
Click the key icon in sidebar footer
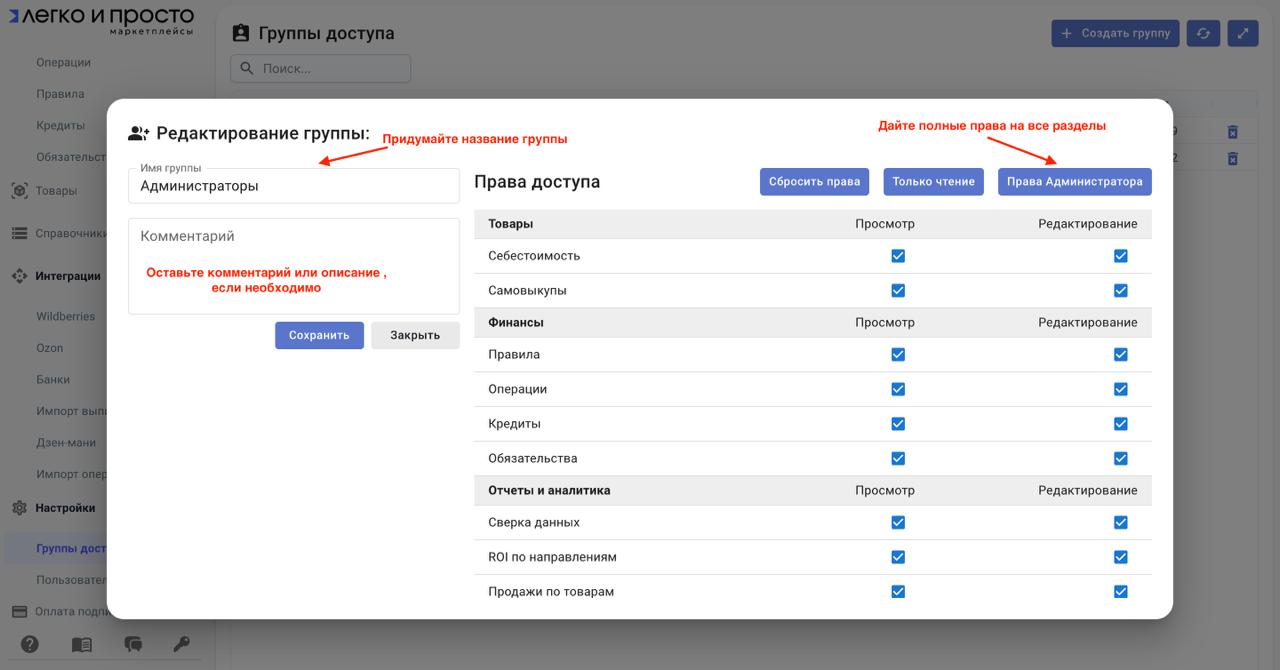[182, 644]
